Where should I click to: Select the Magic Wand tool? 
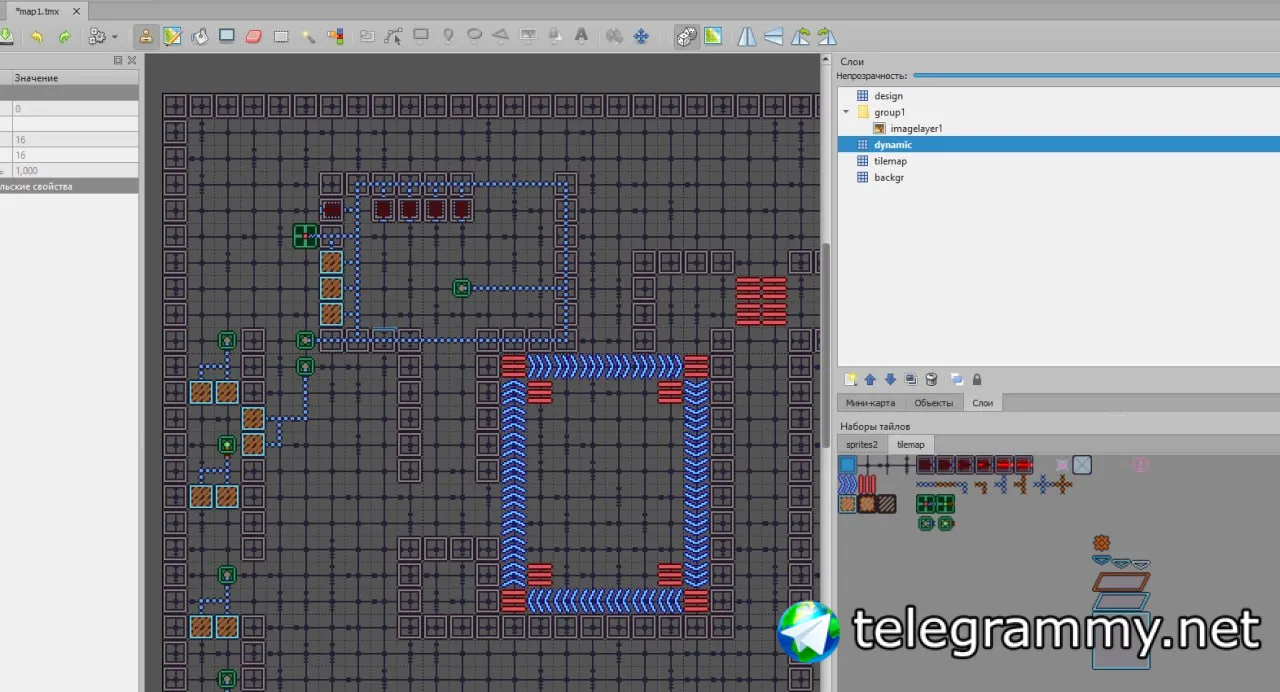pyautogui.click(x=308, y=37)
